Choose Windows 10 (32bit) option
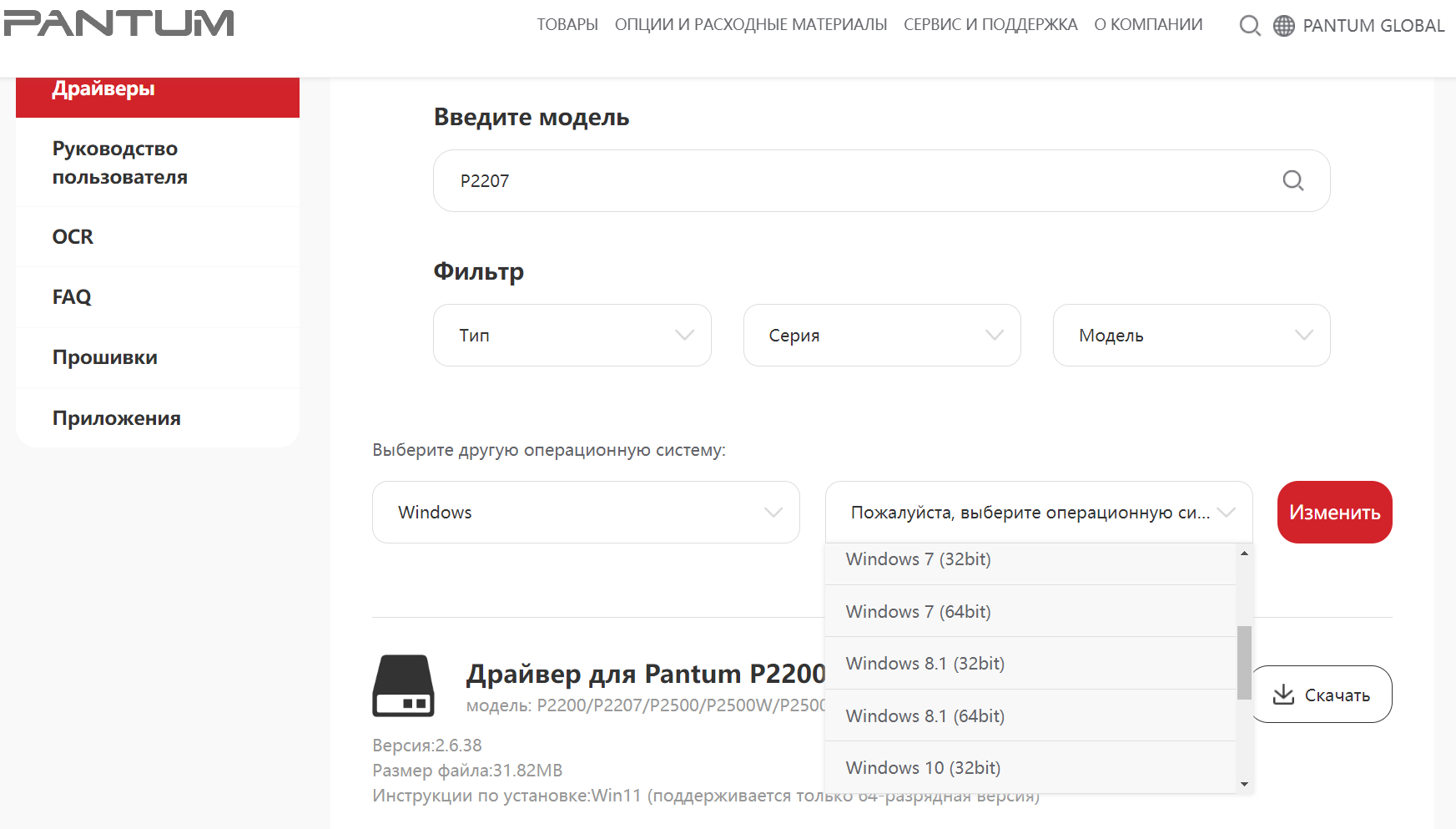1456x829 pixels. point(1030,767)
